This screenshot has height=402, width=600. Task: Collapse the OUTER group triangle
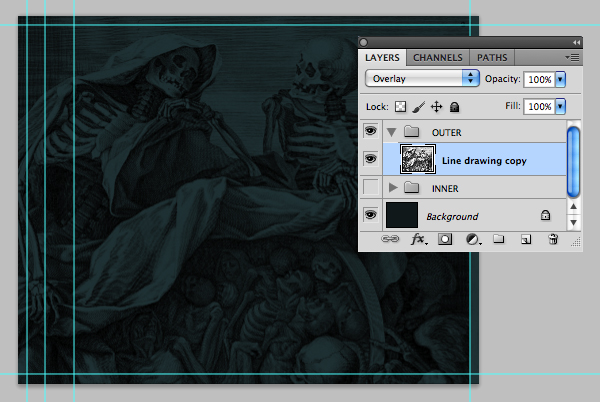pyautogui.click(x=391, y=132)
